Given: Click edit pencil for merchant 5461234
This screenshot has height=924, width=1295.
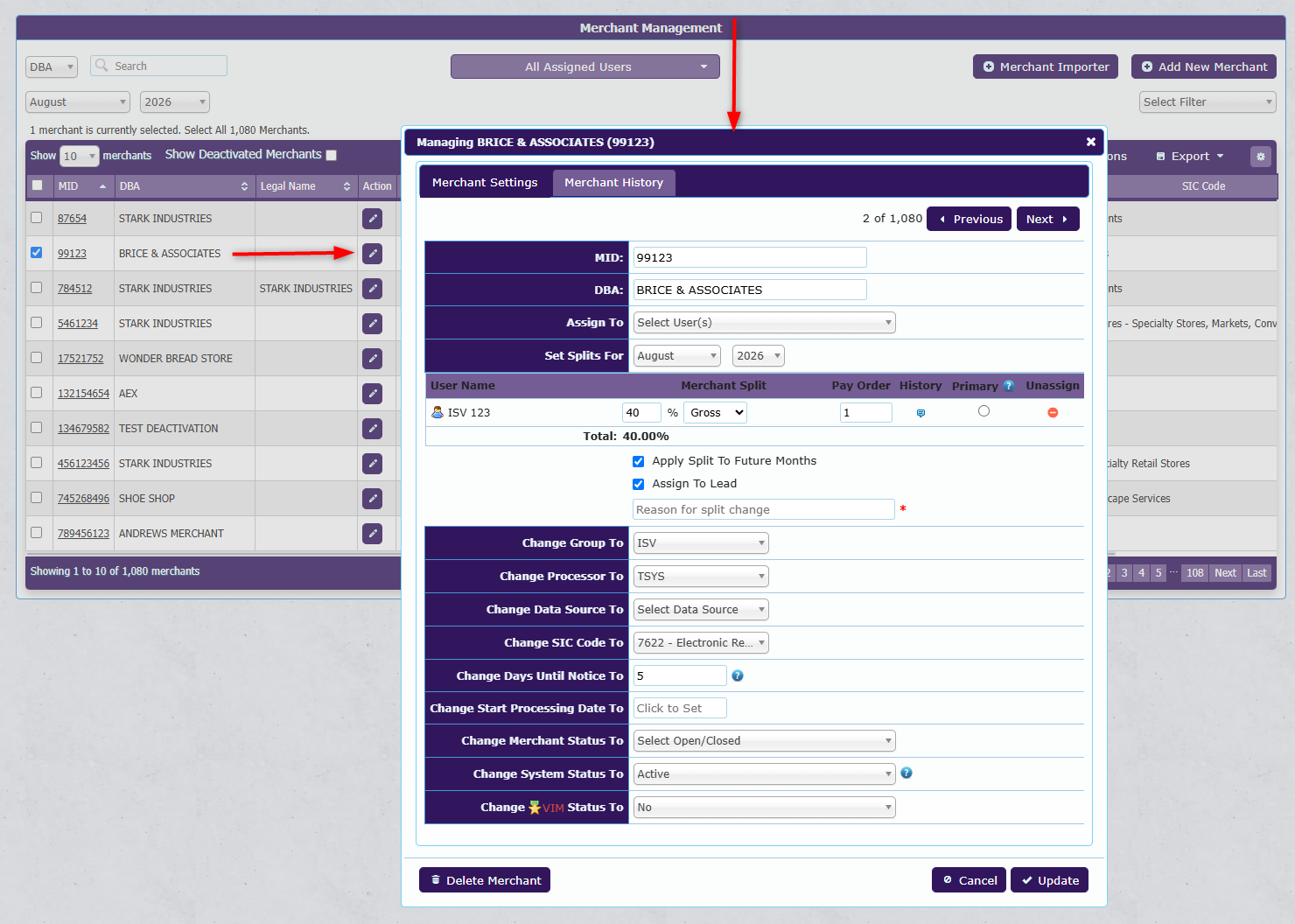Looking at the screenshot, I should coord(373,324).
